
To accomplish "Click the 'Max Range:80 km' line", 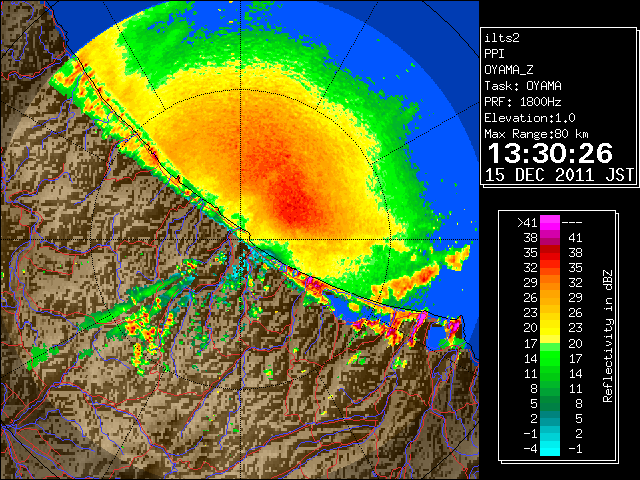I will pyautogui.click(x=536, y=134).
